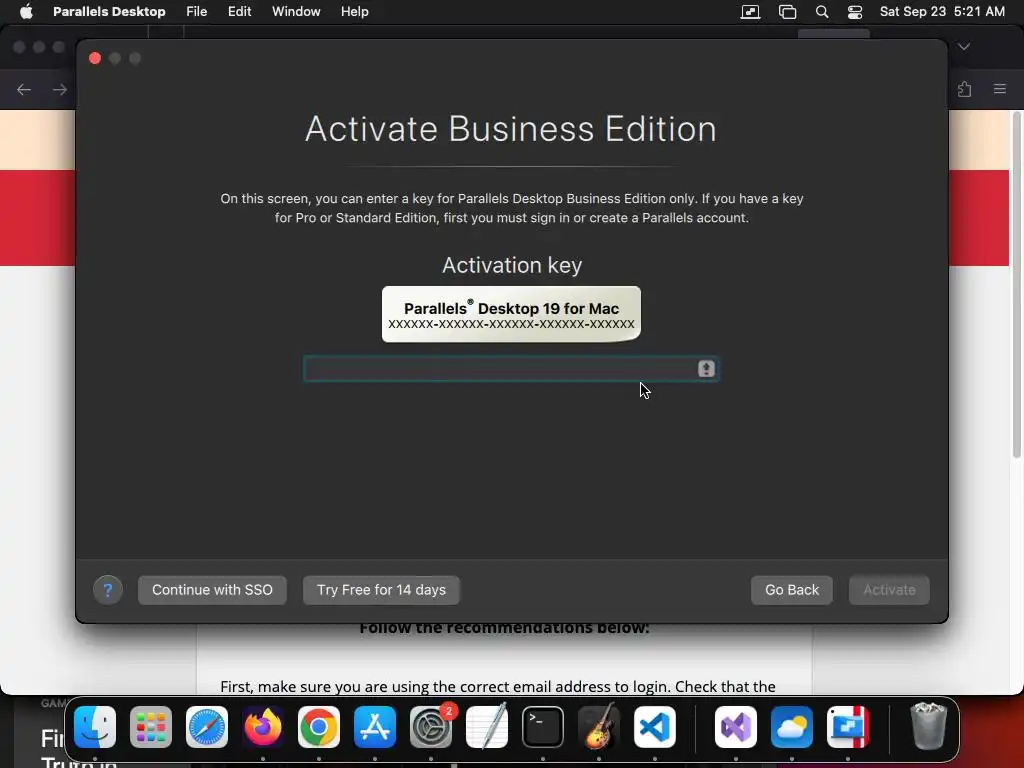Open Firefox from the dock
Screen dimensions: 1024x768
[x=263, y=727]
